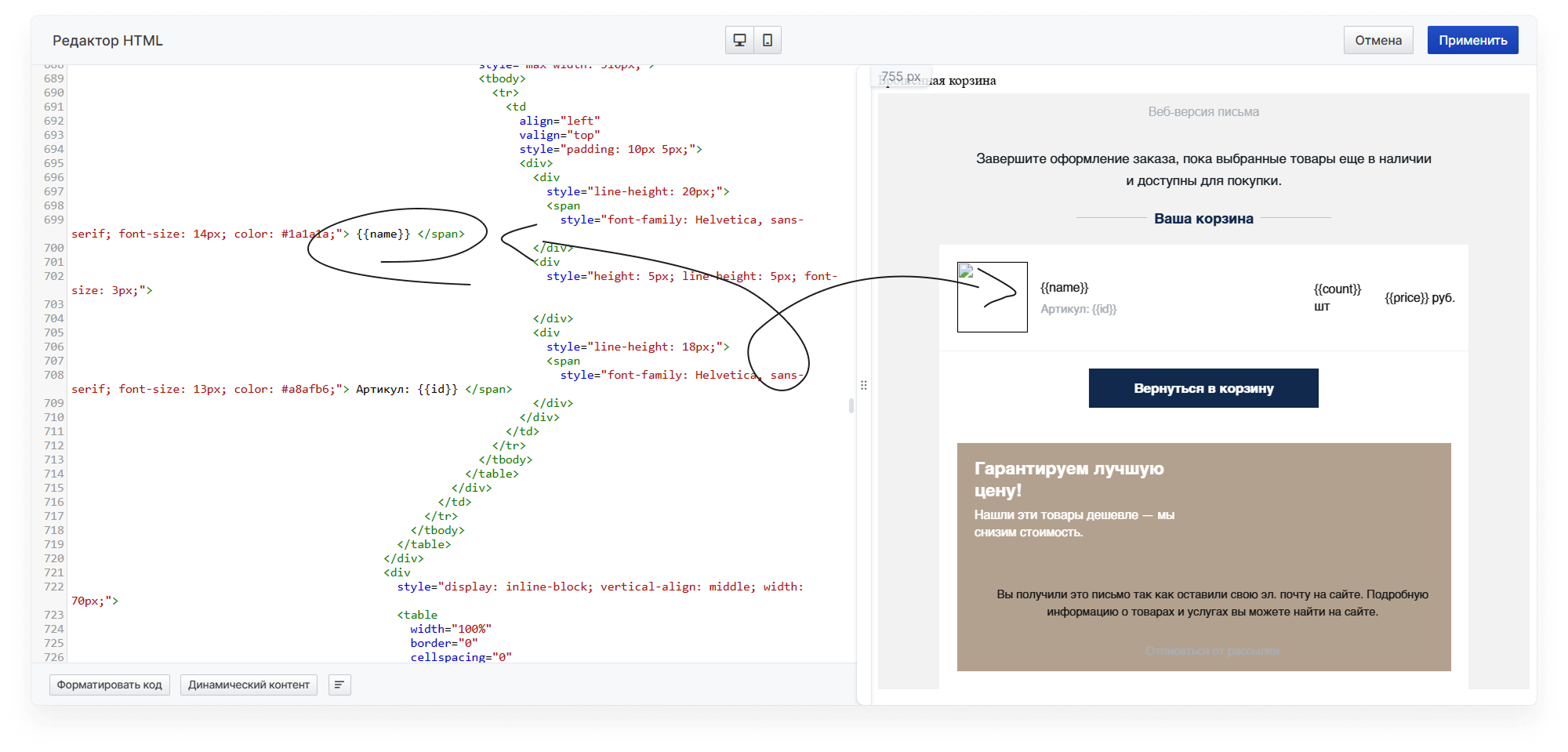
Task: Click the Отписаться от рассылки link
Action: click(x=1212, y=651)
